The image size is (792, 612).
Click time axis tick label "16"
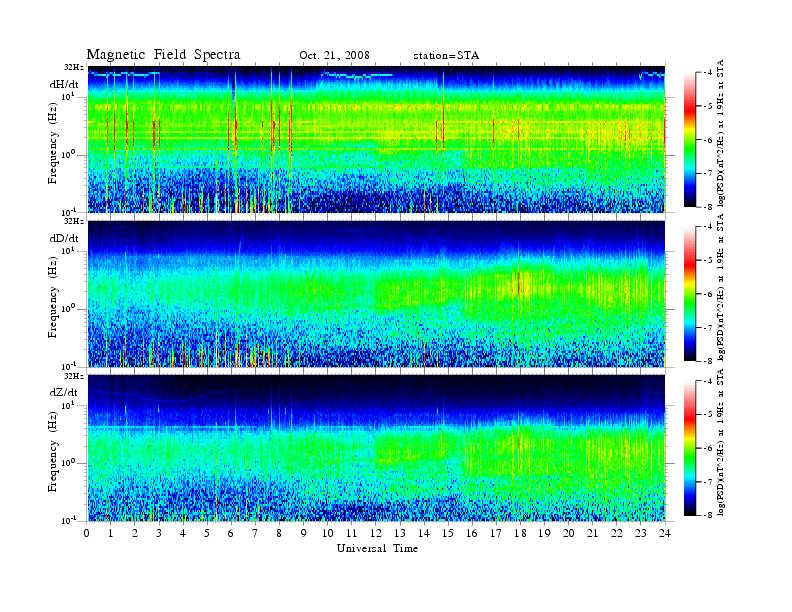[472, 533]
